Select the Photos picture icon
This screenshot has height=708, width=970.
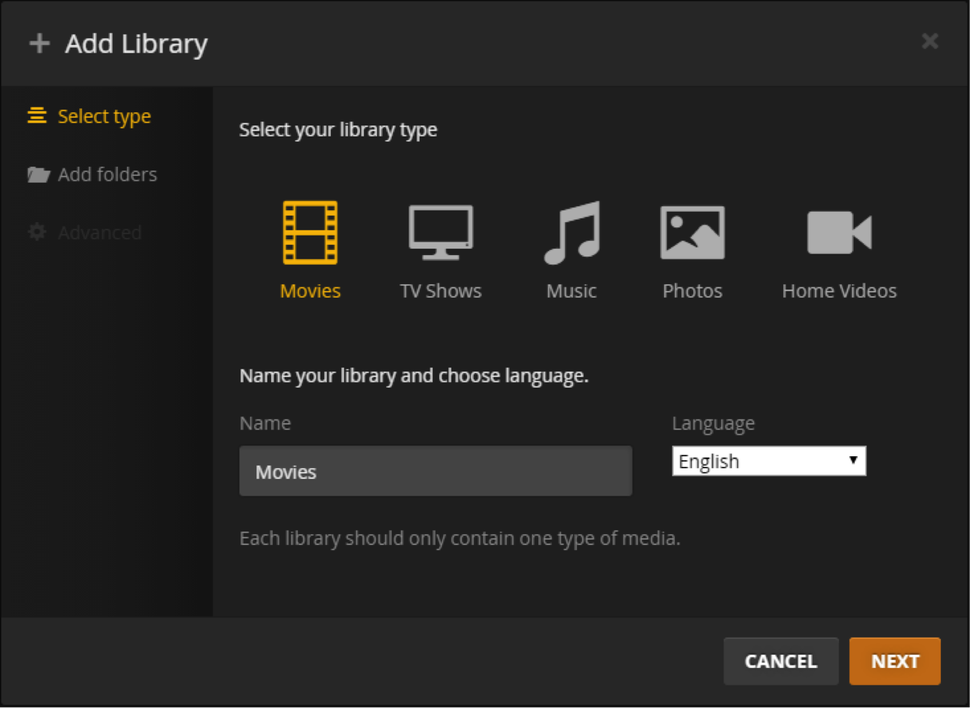(692, 232)
